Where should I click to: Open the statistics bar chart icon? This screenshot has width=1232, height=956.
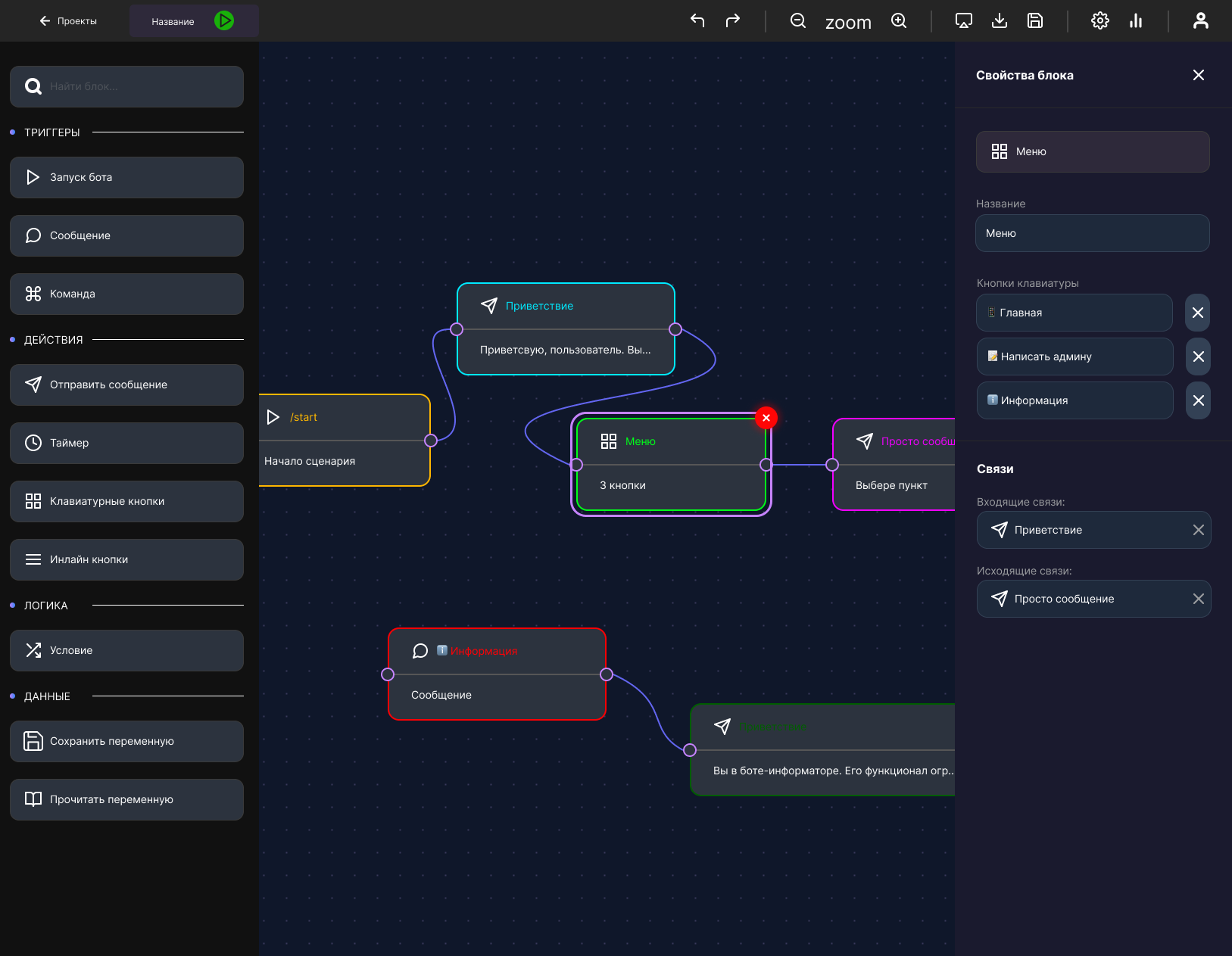1136,20
